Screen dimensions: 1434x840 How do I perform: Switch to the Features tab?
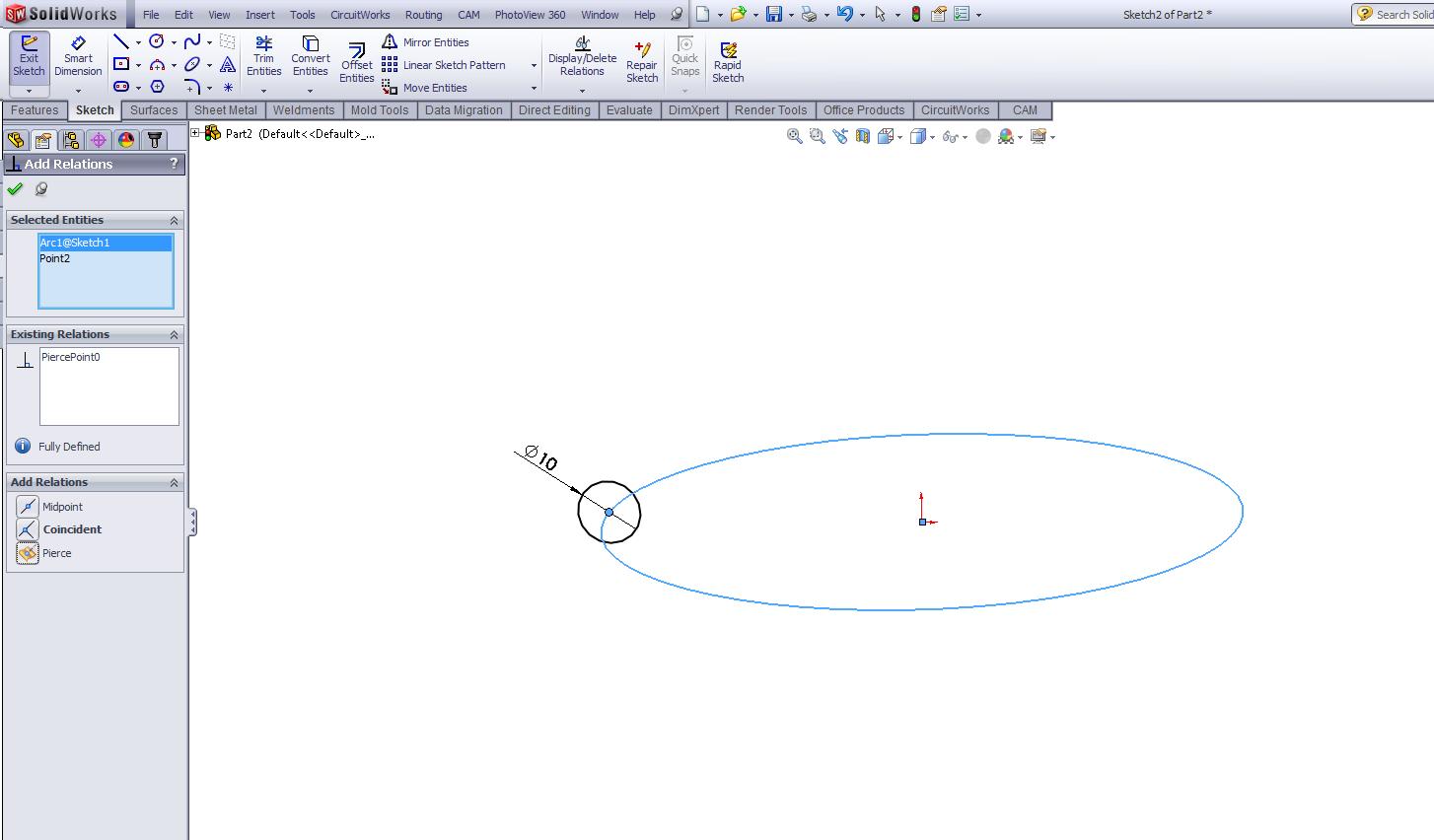(x=35, y=110)
